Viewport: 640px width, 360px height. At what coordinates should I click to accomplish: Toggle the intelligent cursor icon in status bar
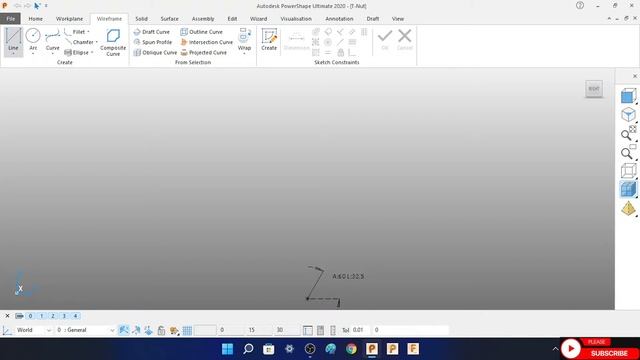tap(124, 330)
